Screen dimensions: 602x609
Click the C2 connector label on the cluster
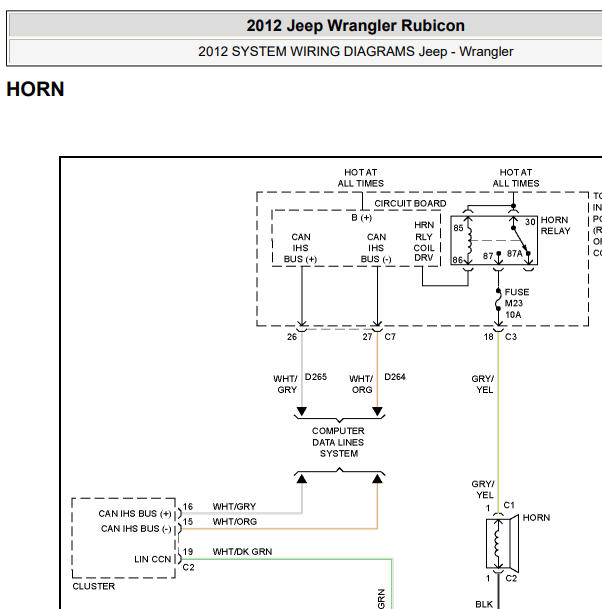(x=188, y=567)
